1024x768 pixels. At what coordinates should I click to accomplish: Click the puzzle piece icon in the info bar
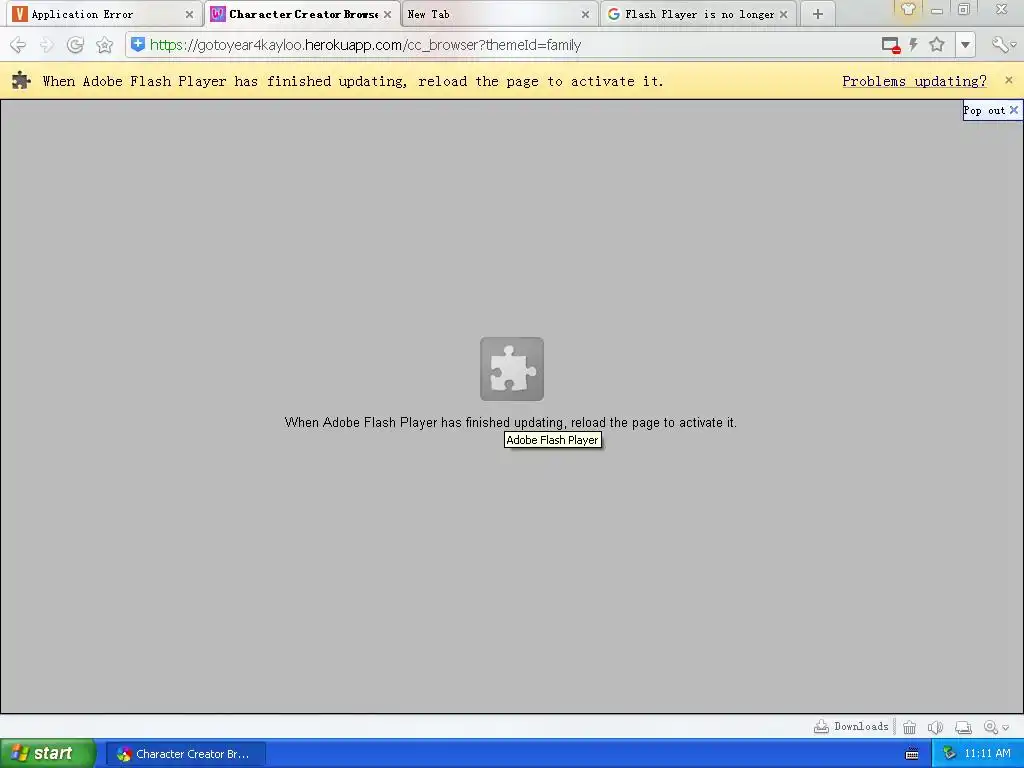tap(21, 80)
